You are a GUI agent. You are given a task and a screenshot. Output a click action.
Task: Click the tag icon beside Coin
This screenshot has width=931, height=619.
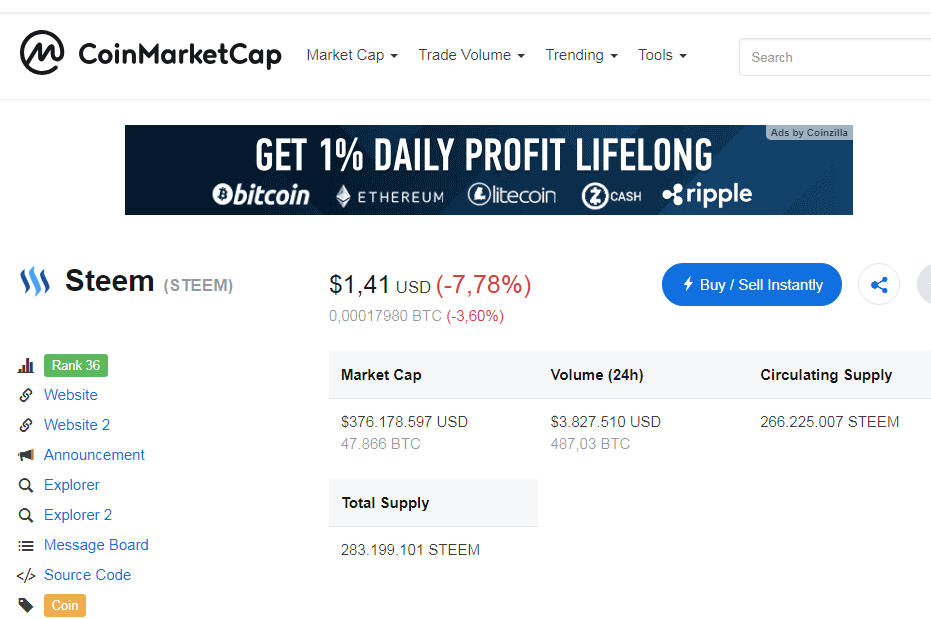[x=26, y=605]
